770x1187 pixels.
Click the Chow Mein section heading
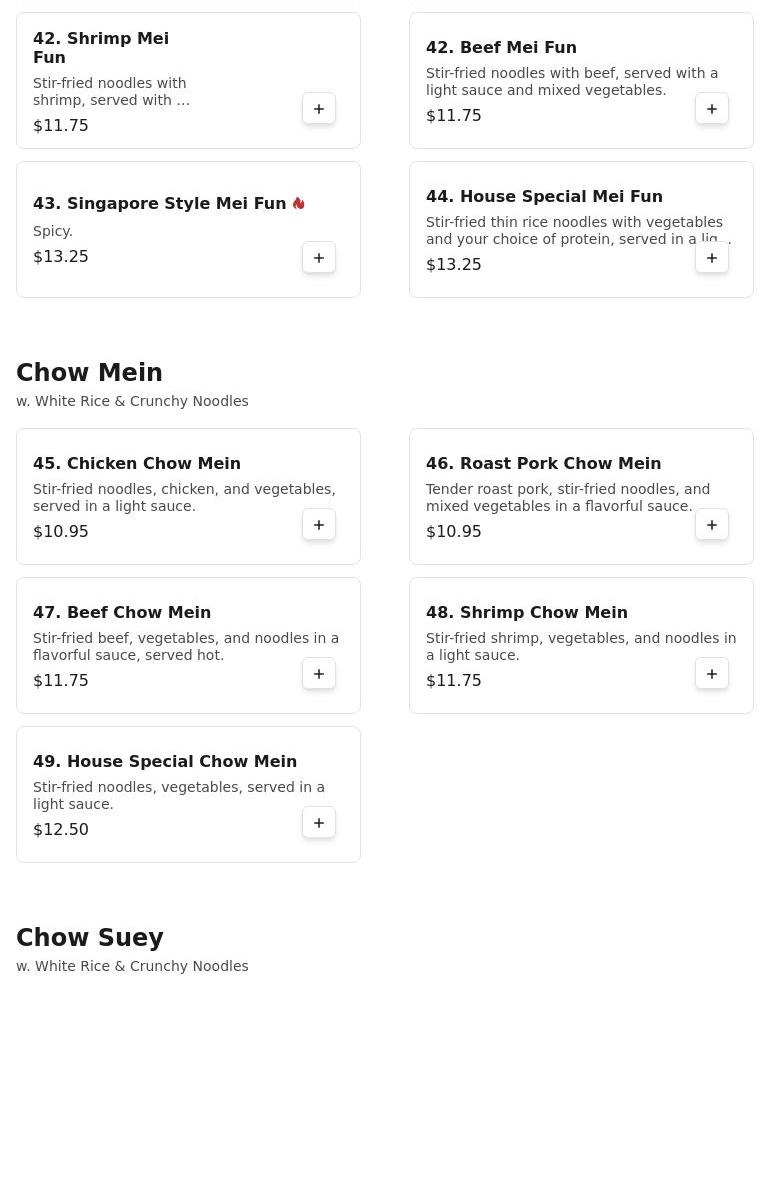[x=89, y=373]
